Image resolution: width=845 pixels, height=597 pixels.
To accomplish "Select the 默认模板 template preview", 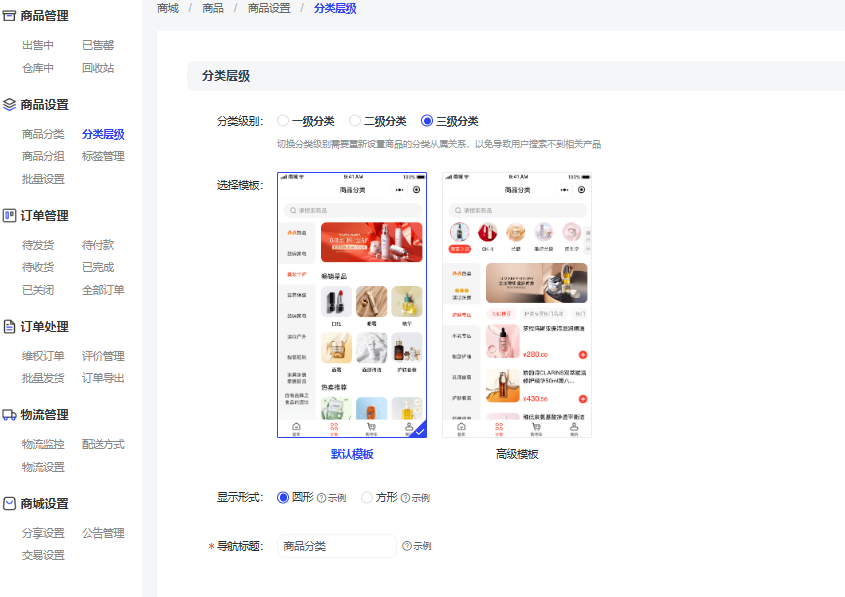I will coord(352,305).
